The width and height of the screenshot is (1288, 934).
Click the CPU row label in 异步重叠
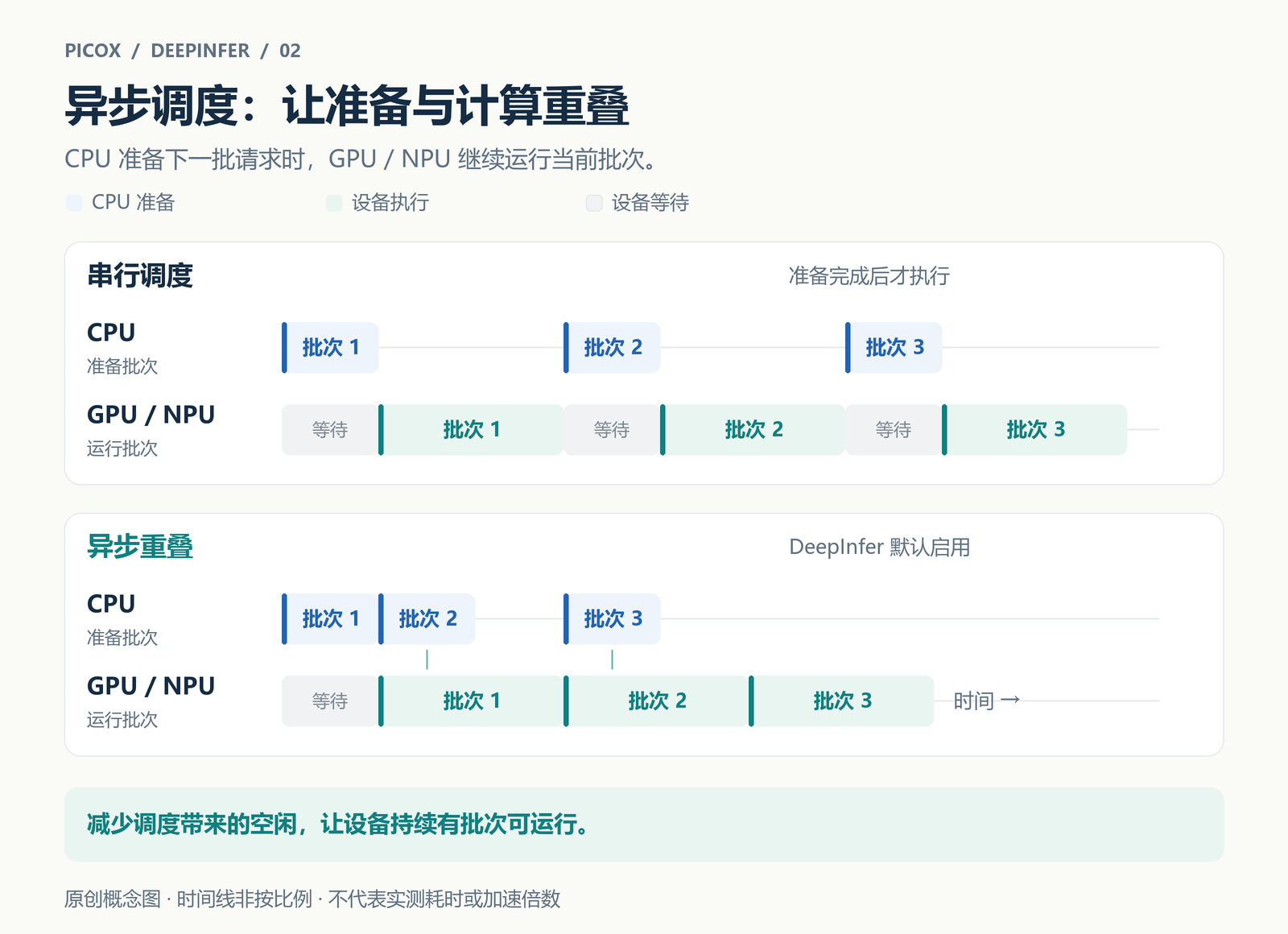pyautogui.click(x=111, y=604)
